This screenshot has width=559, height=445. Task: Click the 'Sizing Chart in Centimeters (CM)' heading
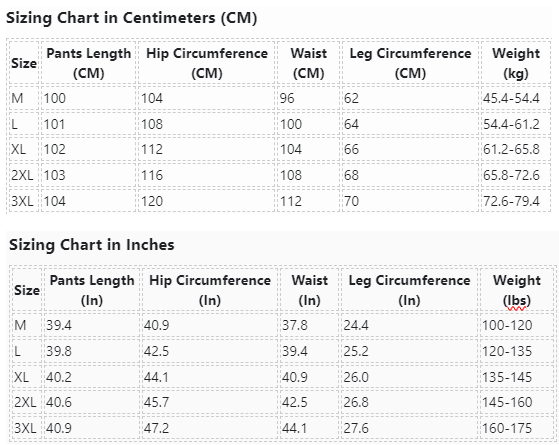(132, 18)
